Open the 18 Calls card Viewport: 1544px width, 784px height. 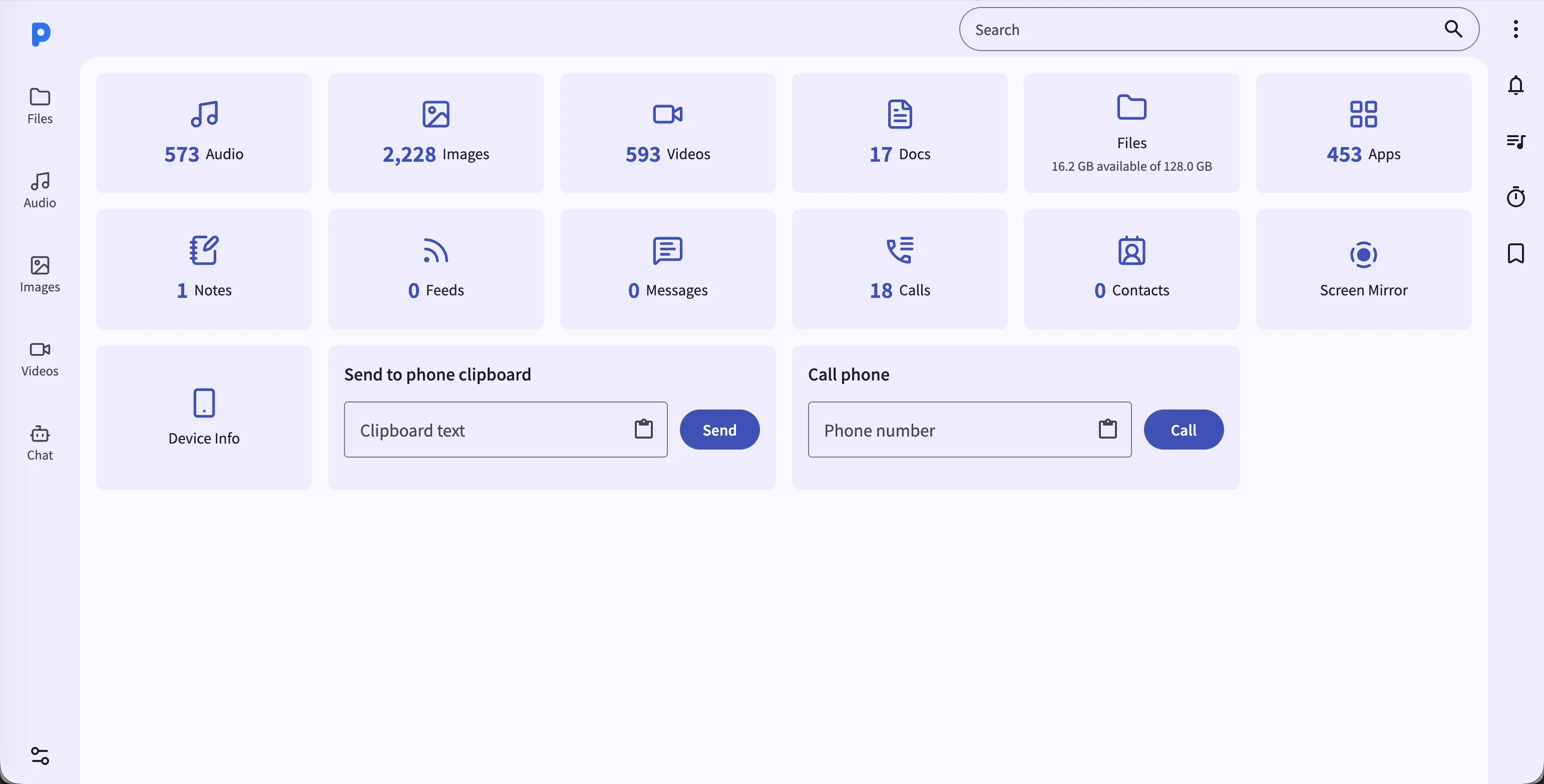(900, 269)
